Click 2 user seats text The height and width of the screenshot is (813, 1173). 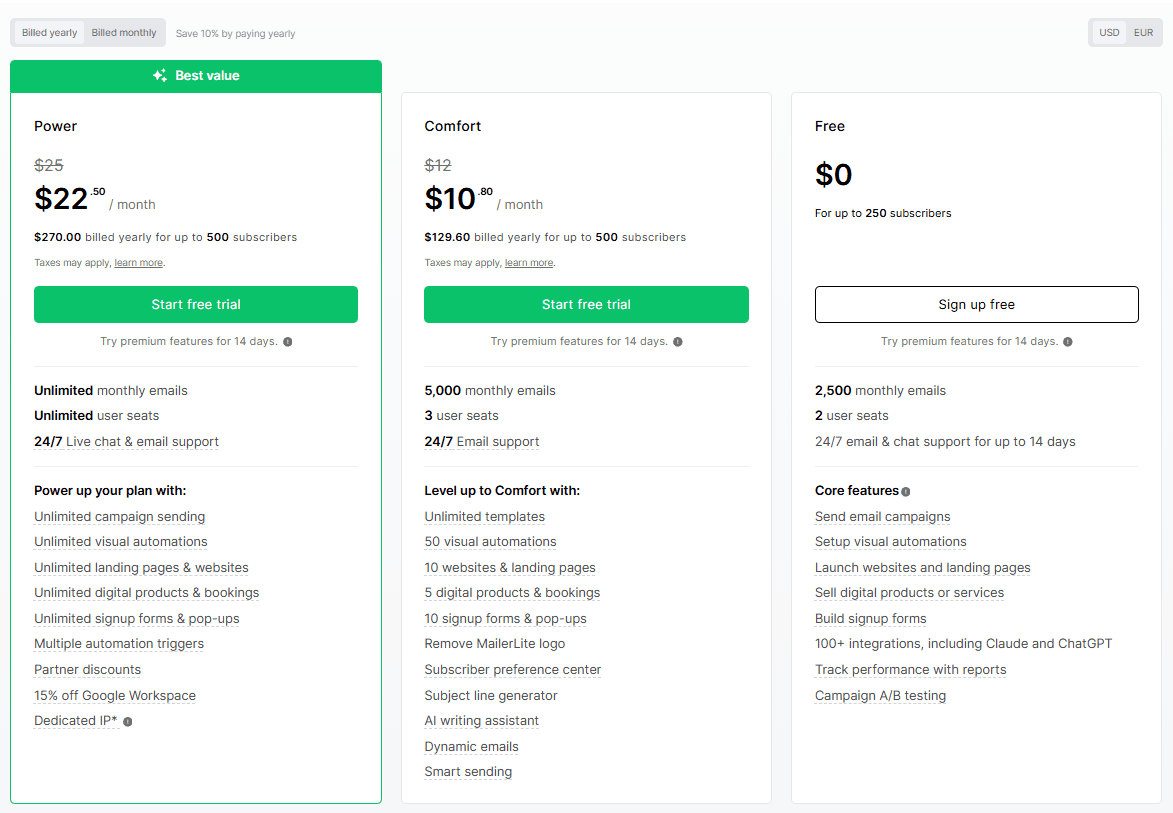(852, 415)
